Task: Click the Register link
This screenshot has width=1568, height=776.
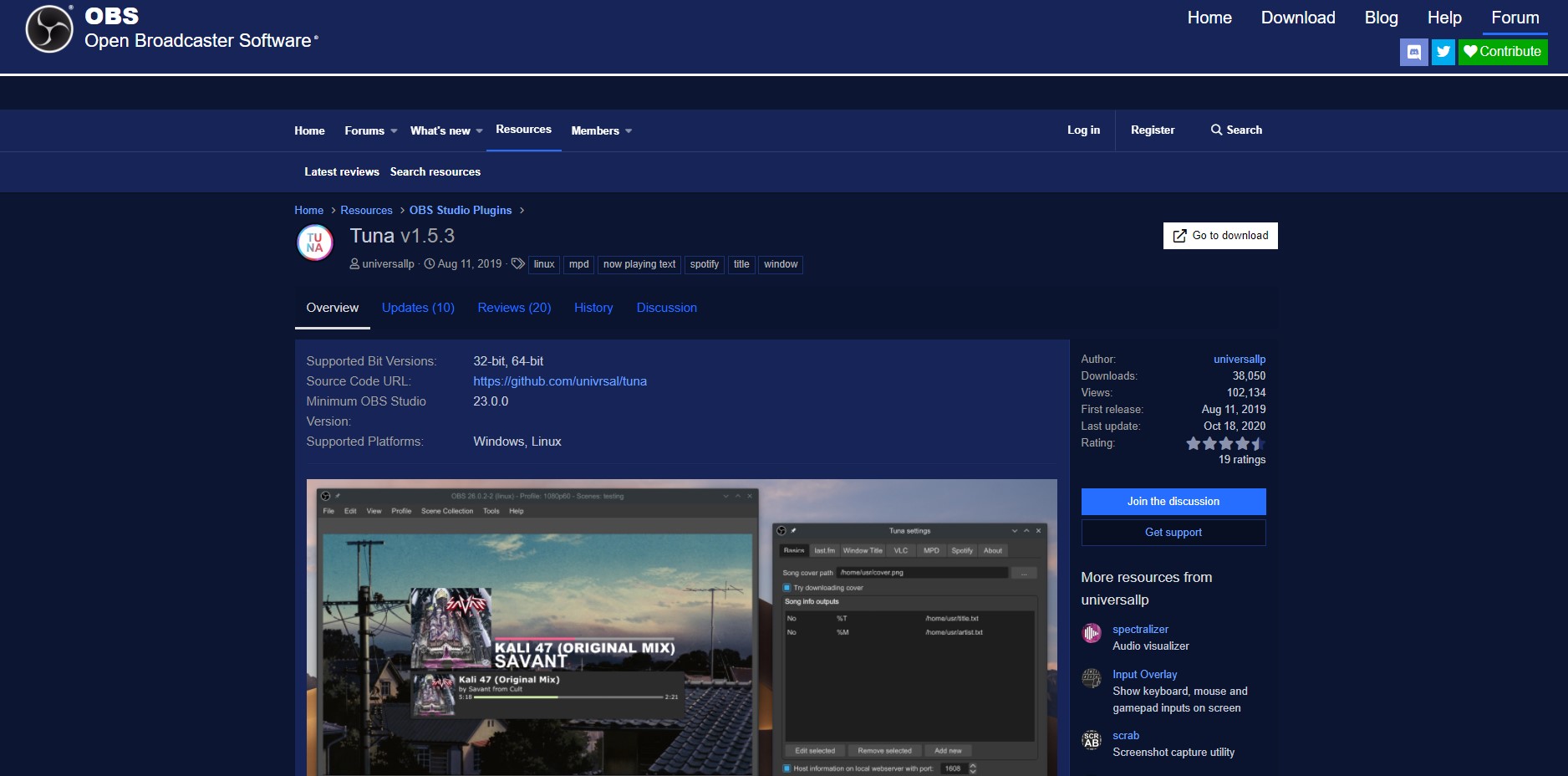Action: pos(1153,130)
